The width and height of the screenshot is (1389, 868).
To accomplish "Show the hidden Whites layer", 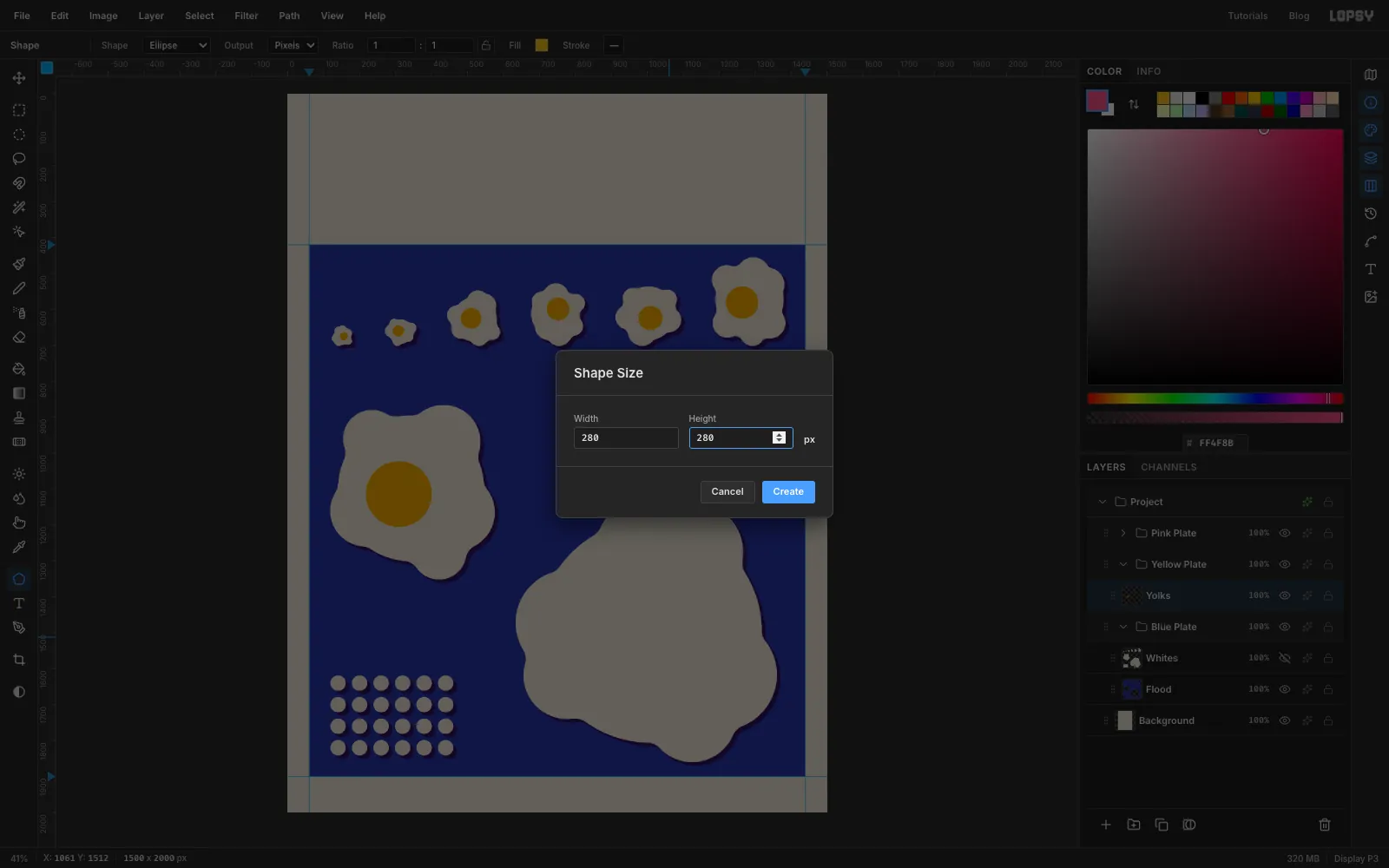I will point(1285,658).
